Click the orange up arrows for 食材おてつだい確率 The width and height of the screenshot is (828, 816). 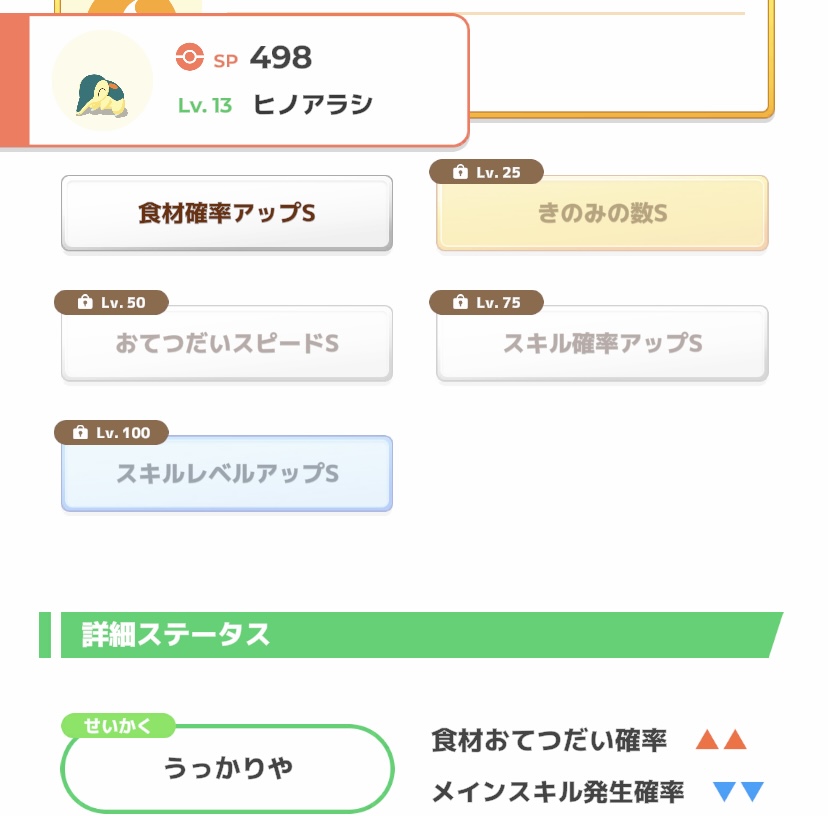(x=721, y=741)
